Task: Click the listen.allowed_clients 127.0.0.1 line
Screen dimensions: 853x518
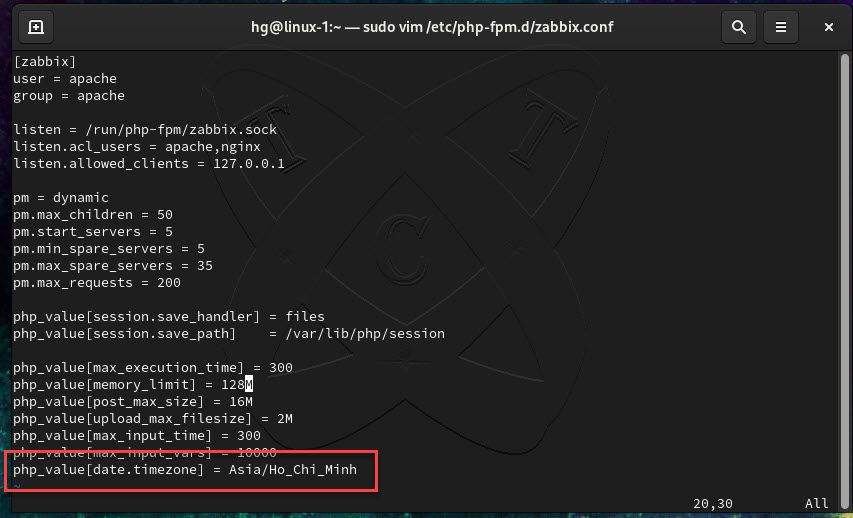Action: click(x=149, y=163)
